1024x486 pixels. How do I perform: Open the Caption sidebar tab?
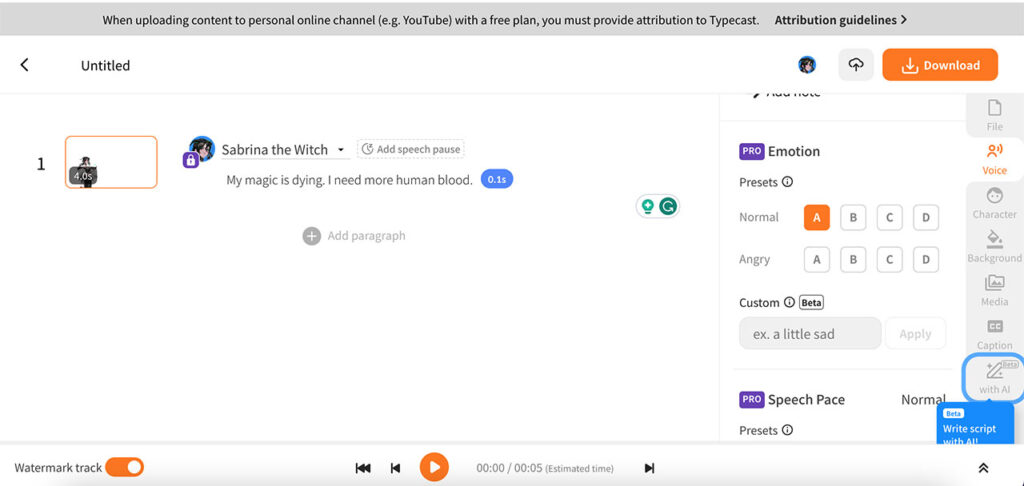tap(994, 334)
